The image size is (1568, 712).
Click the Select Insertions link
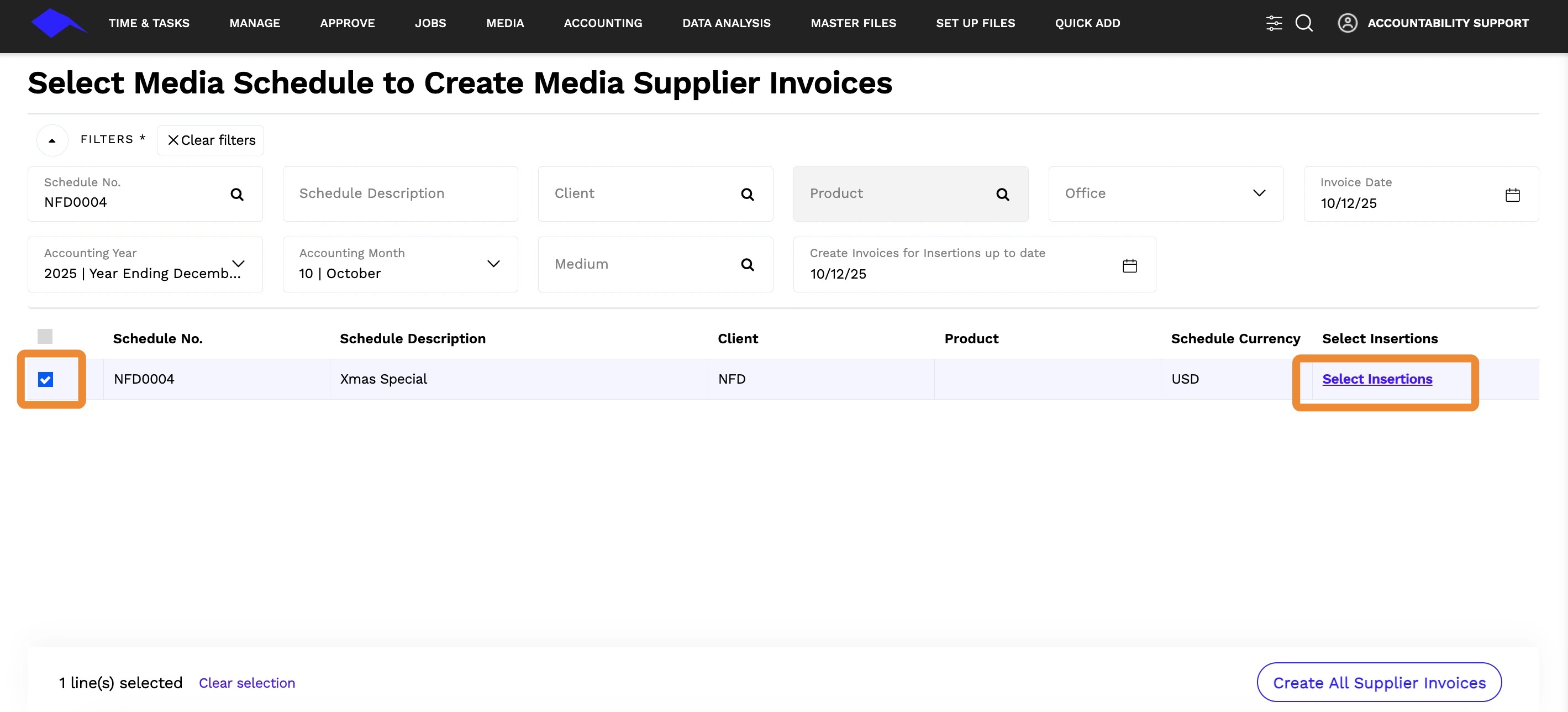(1377, 379)
